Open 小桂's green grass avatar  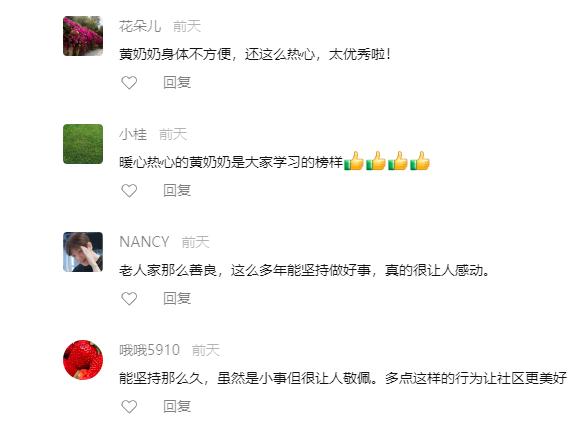83,144
